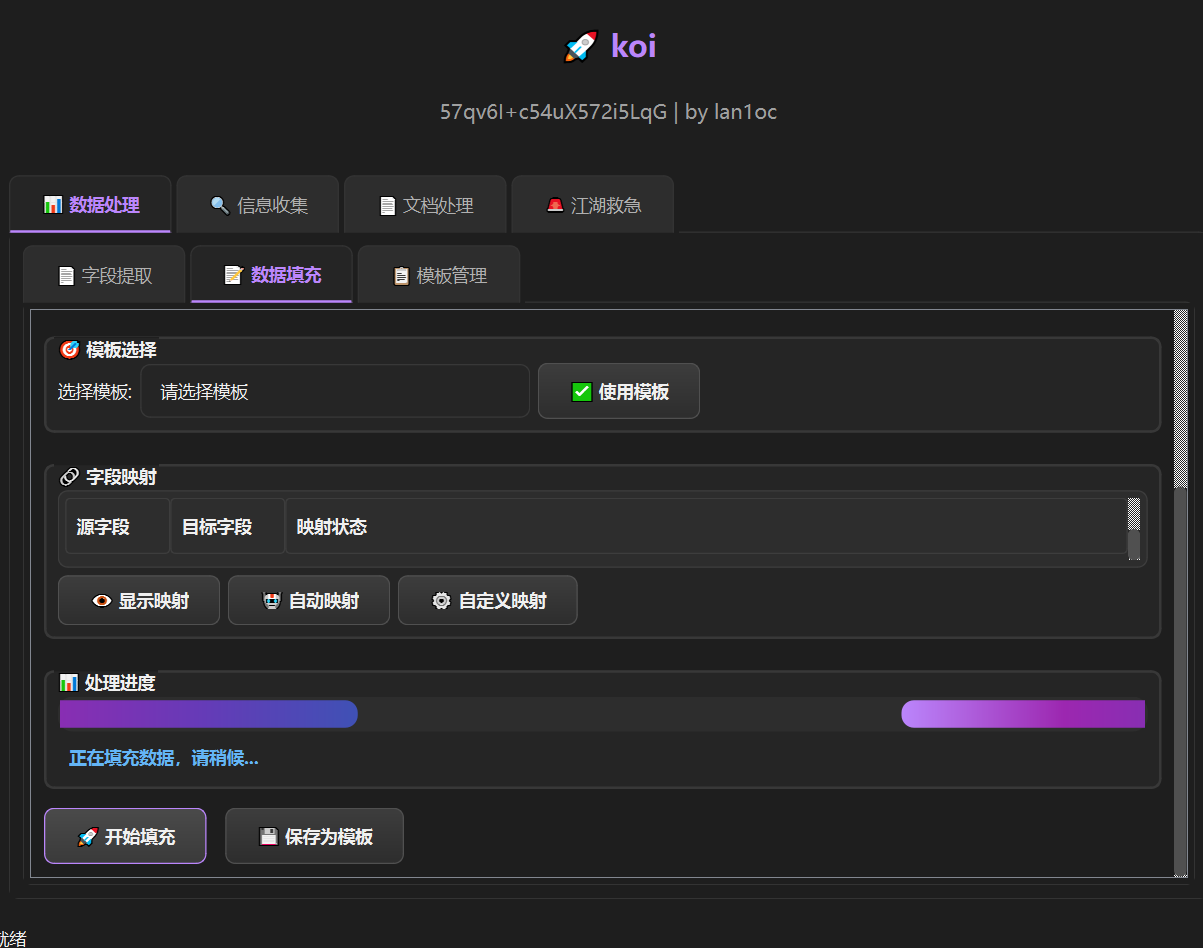Image resolution: width=1203 pixels, height=948 pixels.
Task: Click the rocket icon beside koi title
Action: pos(581,47)
